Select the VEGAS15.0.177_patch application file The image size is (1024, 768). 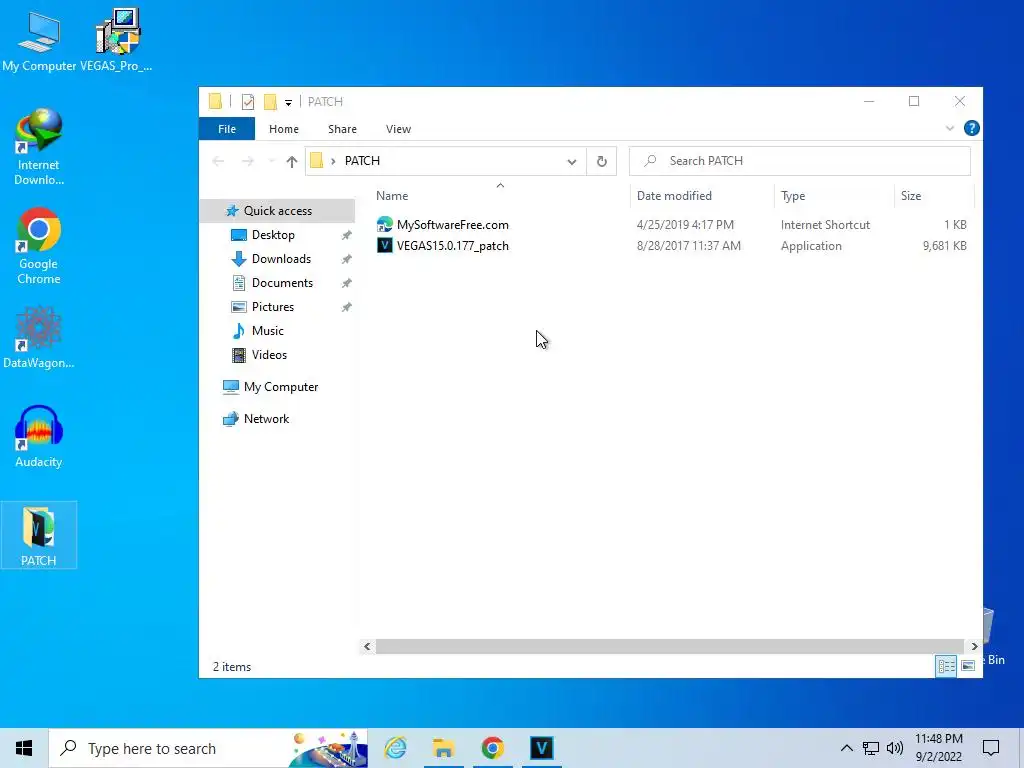pyautogui.click(x=453, y=246)
